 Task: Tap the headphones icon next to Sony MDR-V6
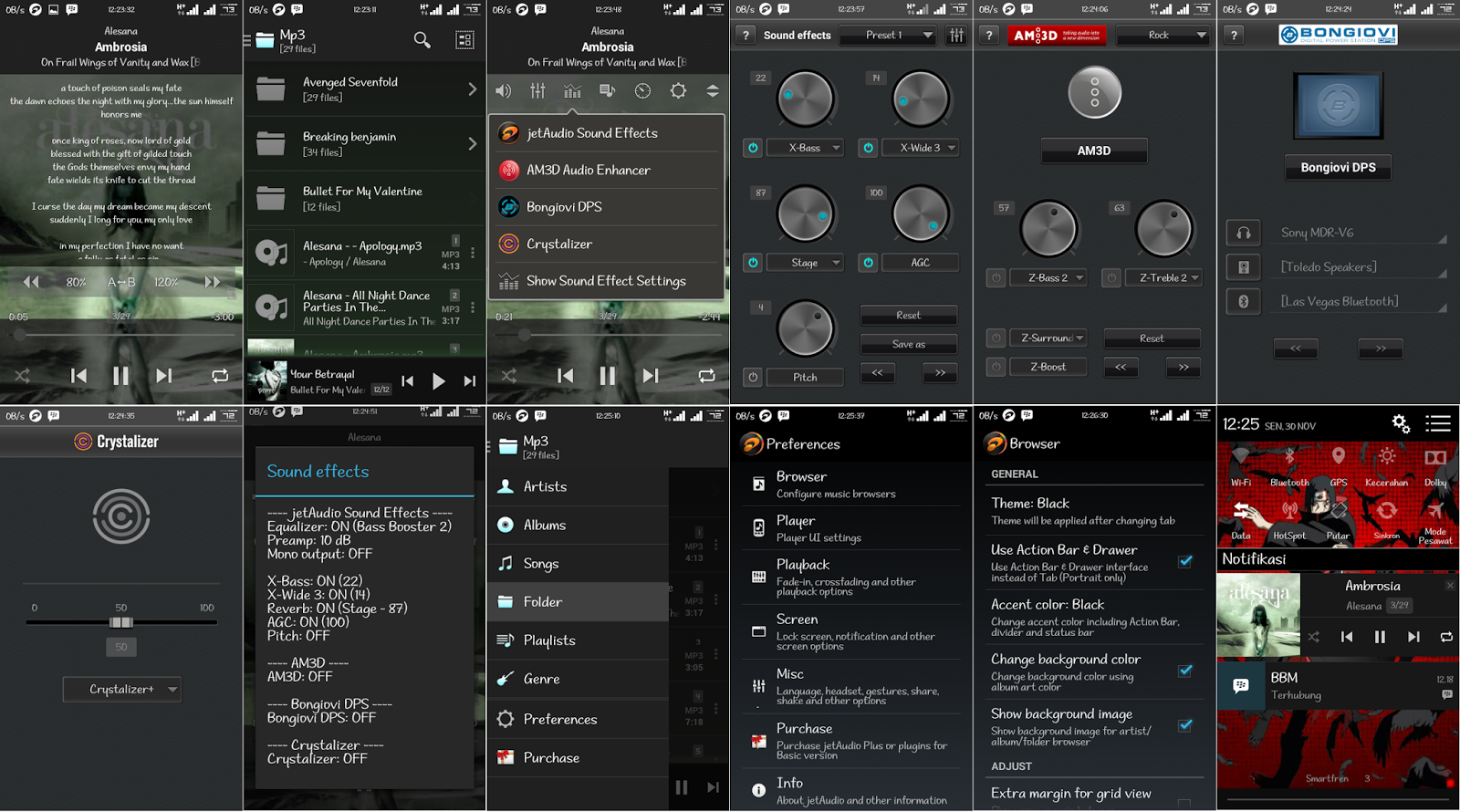[x=1243, y=233]
